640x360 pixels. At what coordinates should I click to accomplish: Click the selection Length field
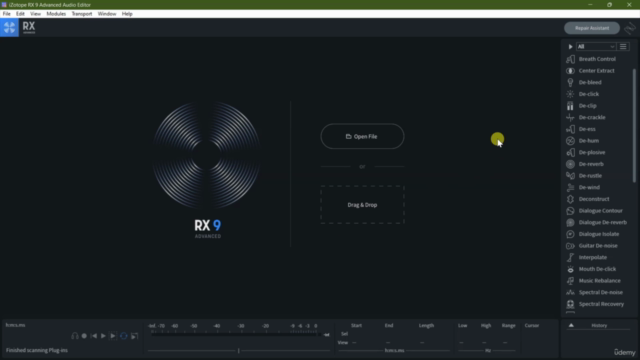426,334
